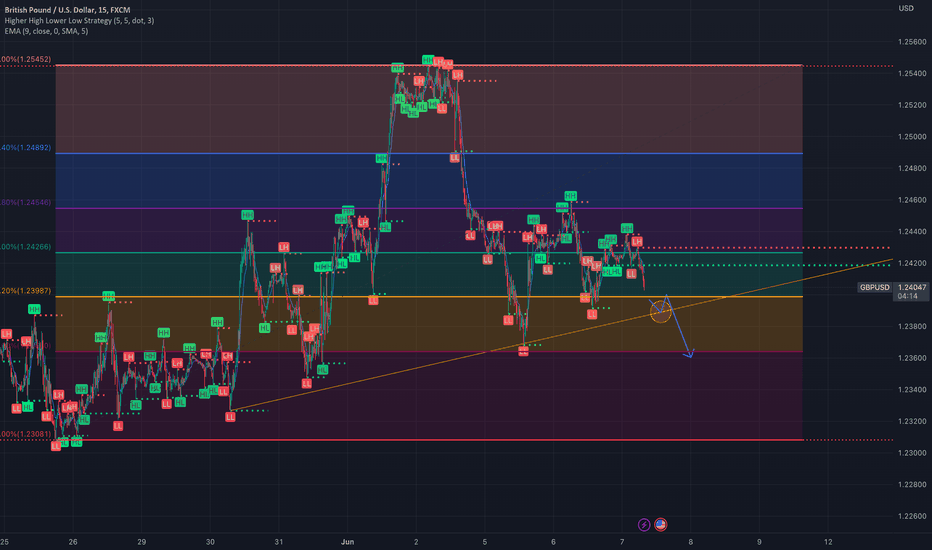Click price axis value 1.25000
The height and width of the screenshot is (550, 932).
click(x=912, y=137)
